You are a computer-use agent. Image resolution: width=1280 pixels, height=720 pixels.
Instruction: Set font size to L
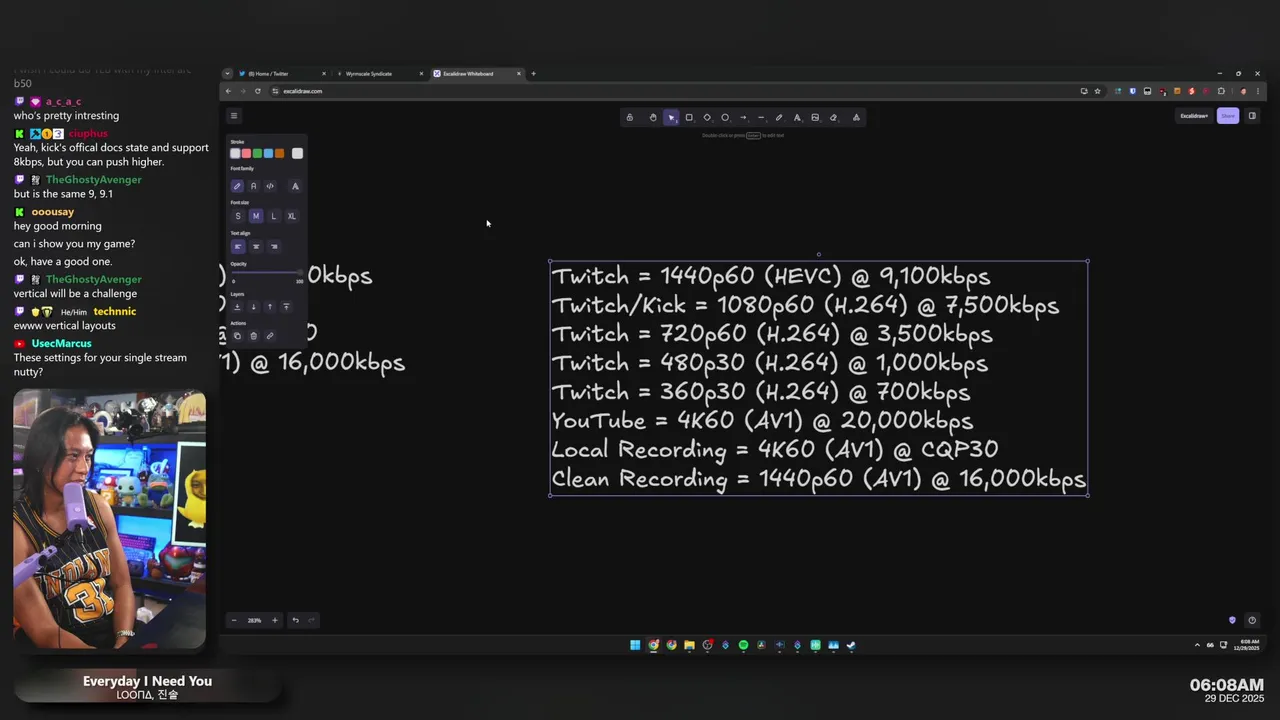273,216
